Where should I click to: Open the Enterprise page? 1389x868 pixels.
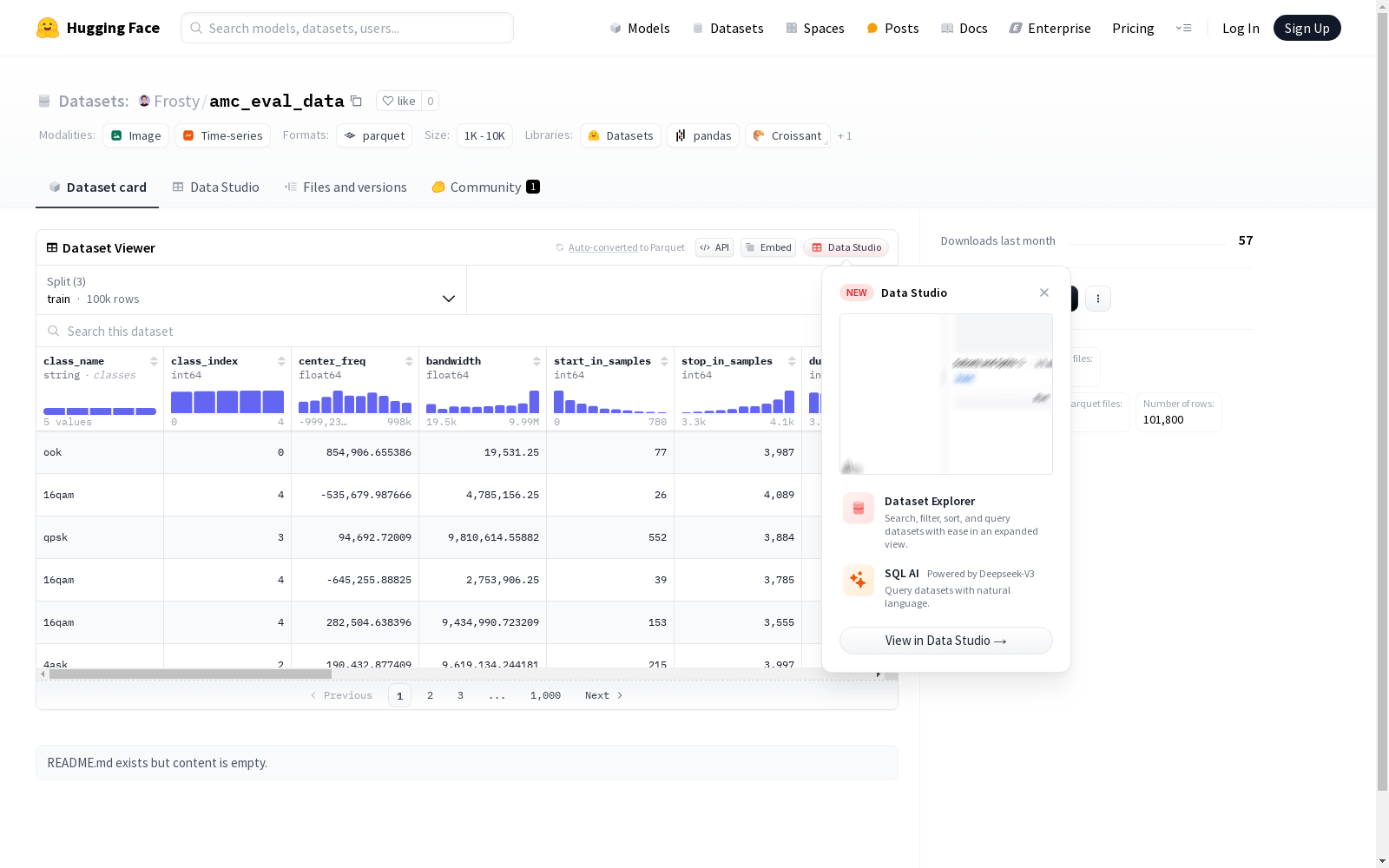[x=1050, y=28]
